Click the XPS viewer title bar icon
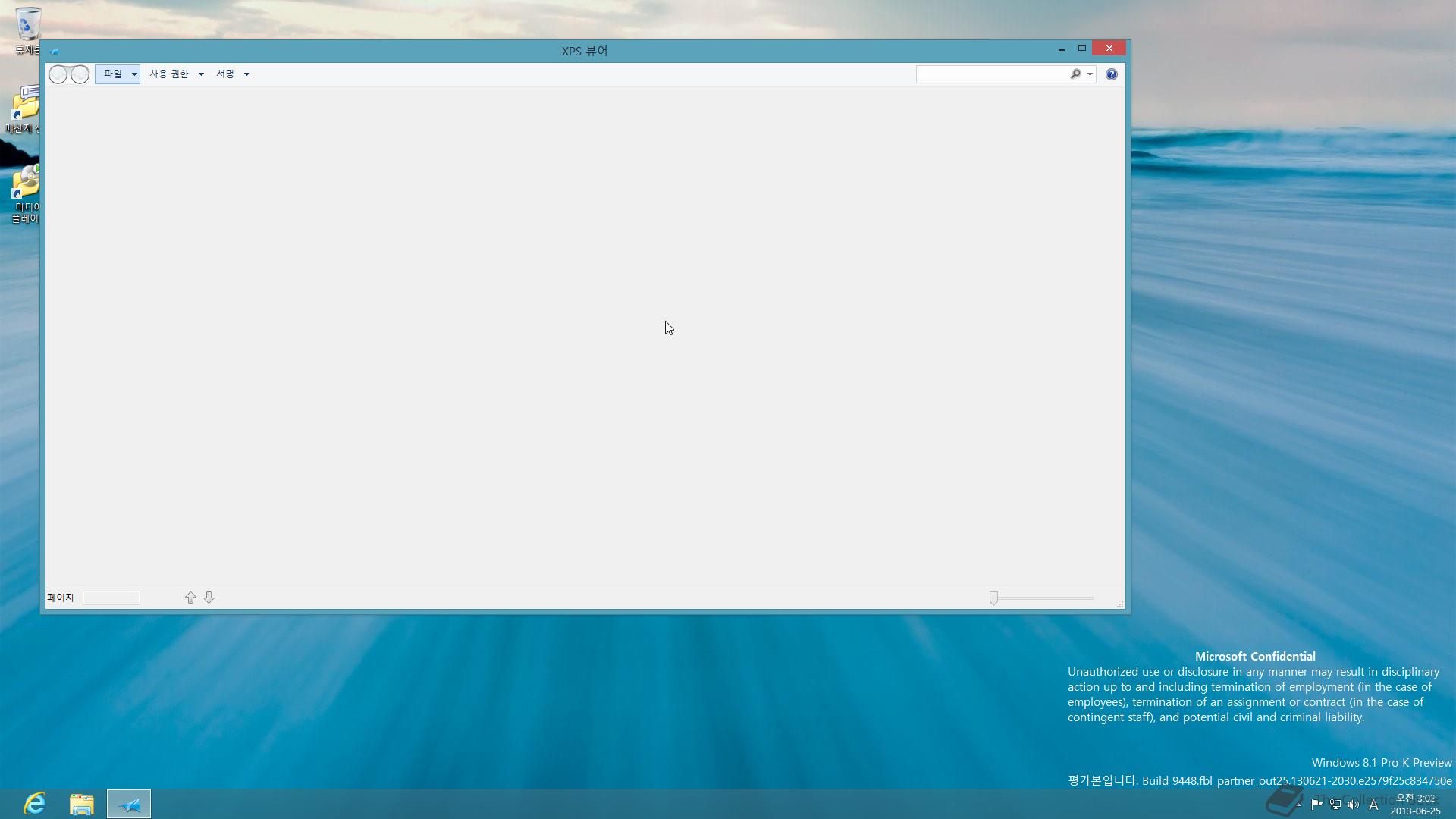This screenshot has width=1456, height=819. click(55, 51)
